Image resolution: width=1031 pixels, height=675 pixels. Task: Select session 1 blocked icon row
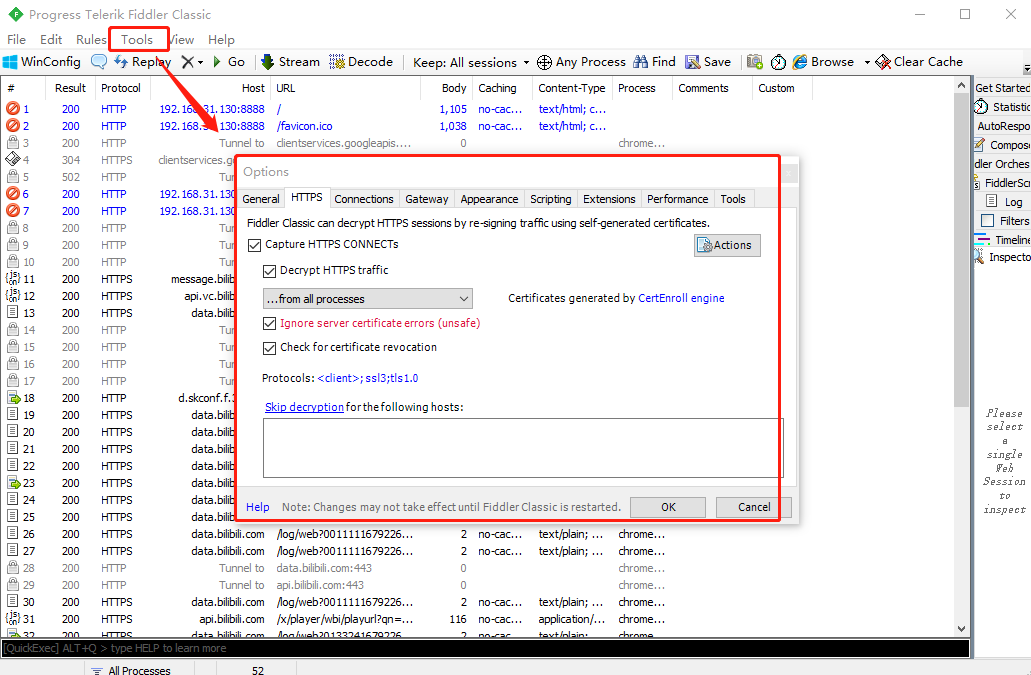[12, 108]
